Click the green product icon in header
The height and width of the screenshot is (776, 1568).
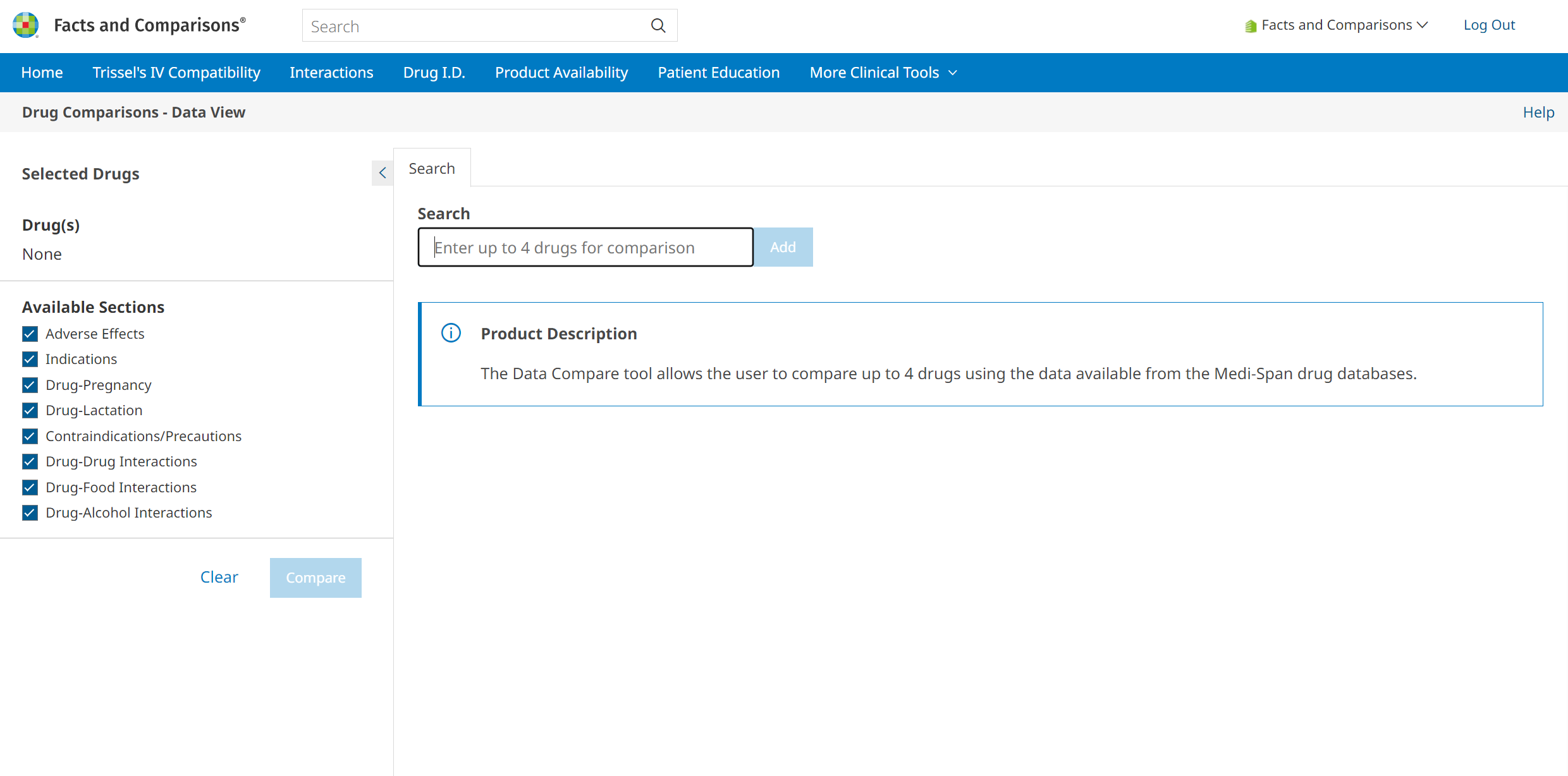point(1250,26)
